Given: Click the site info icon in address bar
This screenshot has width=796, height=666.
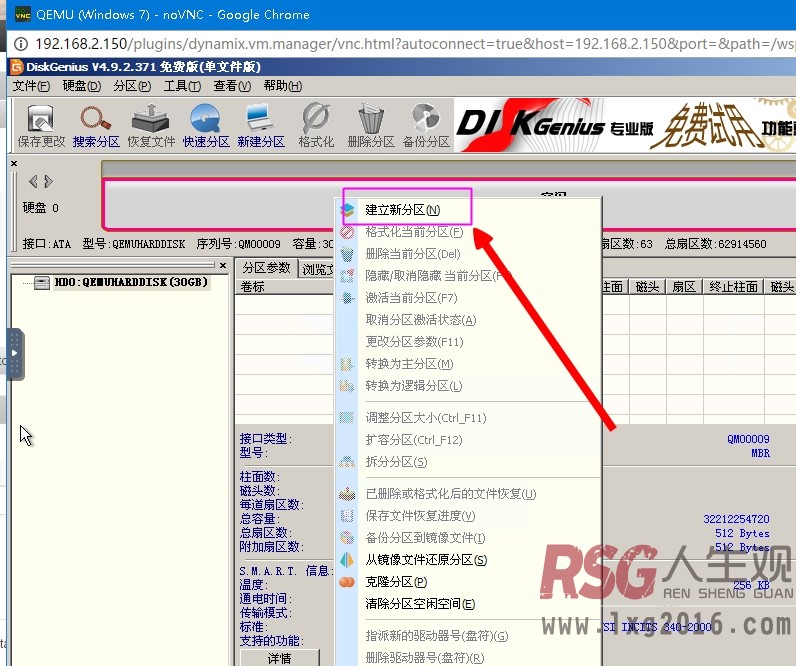Looking at the screenshot, I should [x=21, y=44].
